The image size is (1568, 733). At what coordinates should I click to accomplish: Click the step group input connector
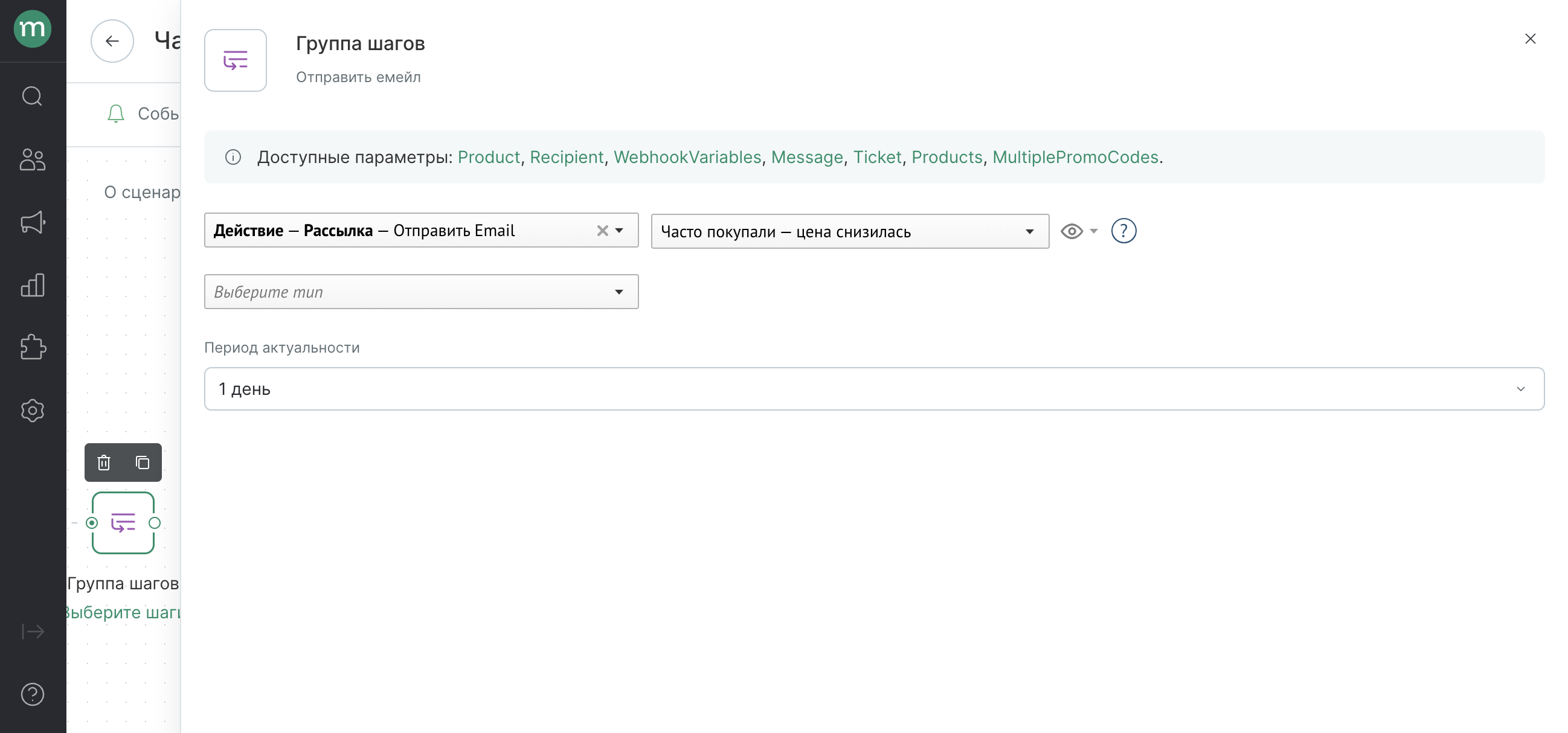(92, 523)
